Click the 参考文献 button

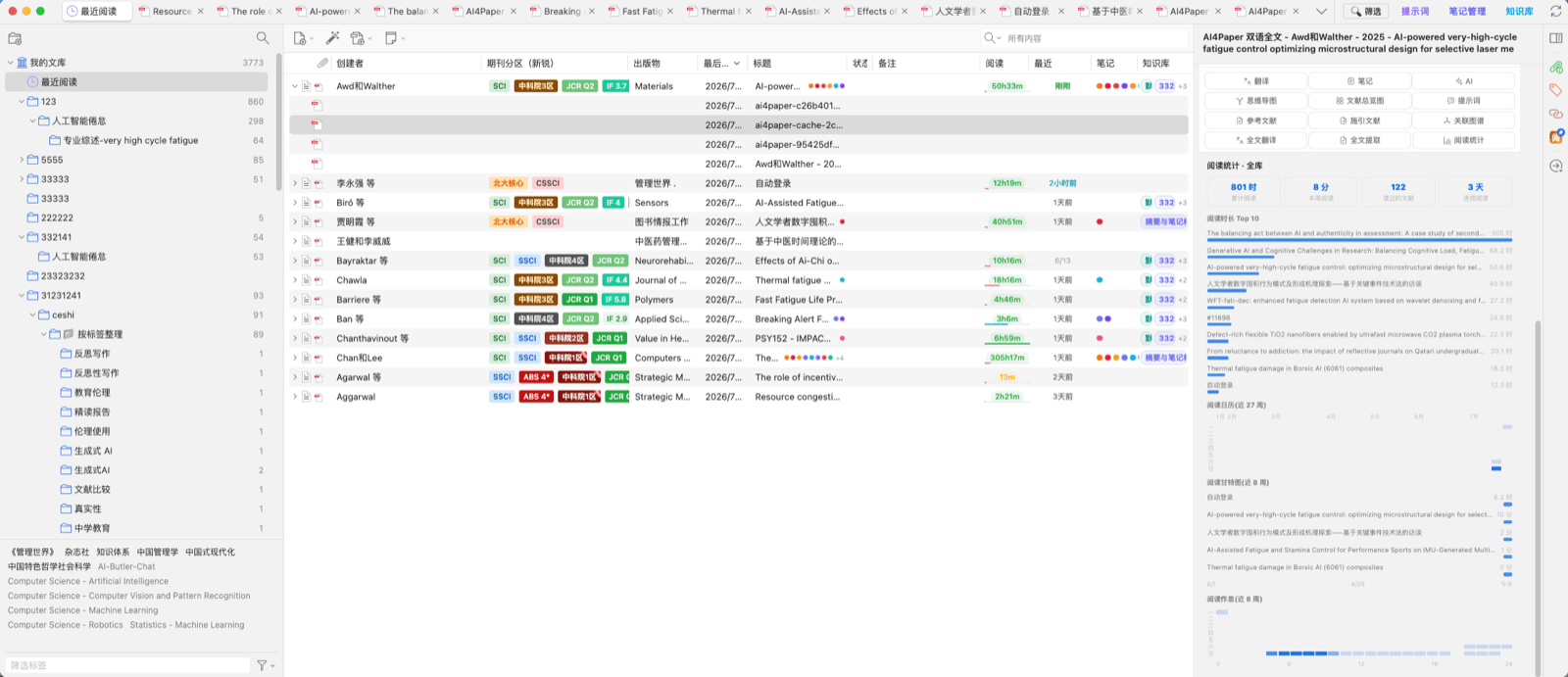1256,121
